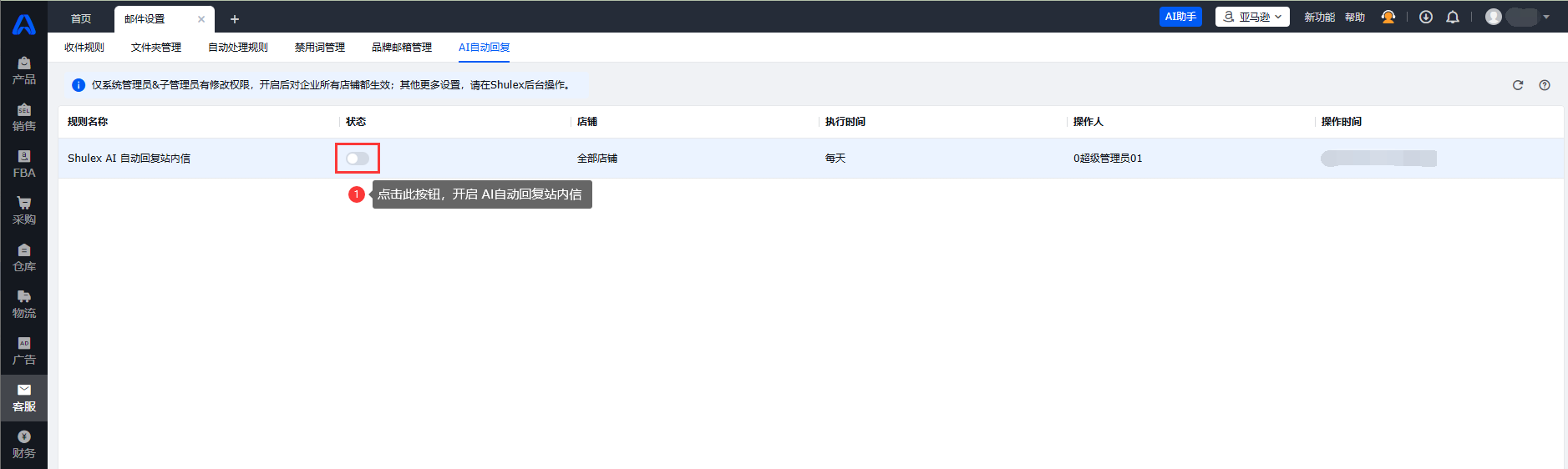Image resolution: width=1568 pixels, height=469 pixels.
Task: Go to the 品牌邮箱管理 tab
Action: click(402, 48)
